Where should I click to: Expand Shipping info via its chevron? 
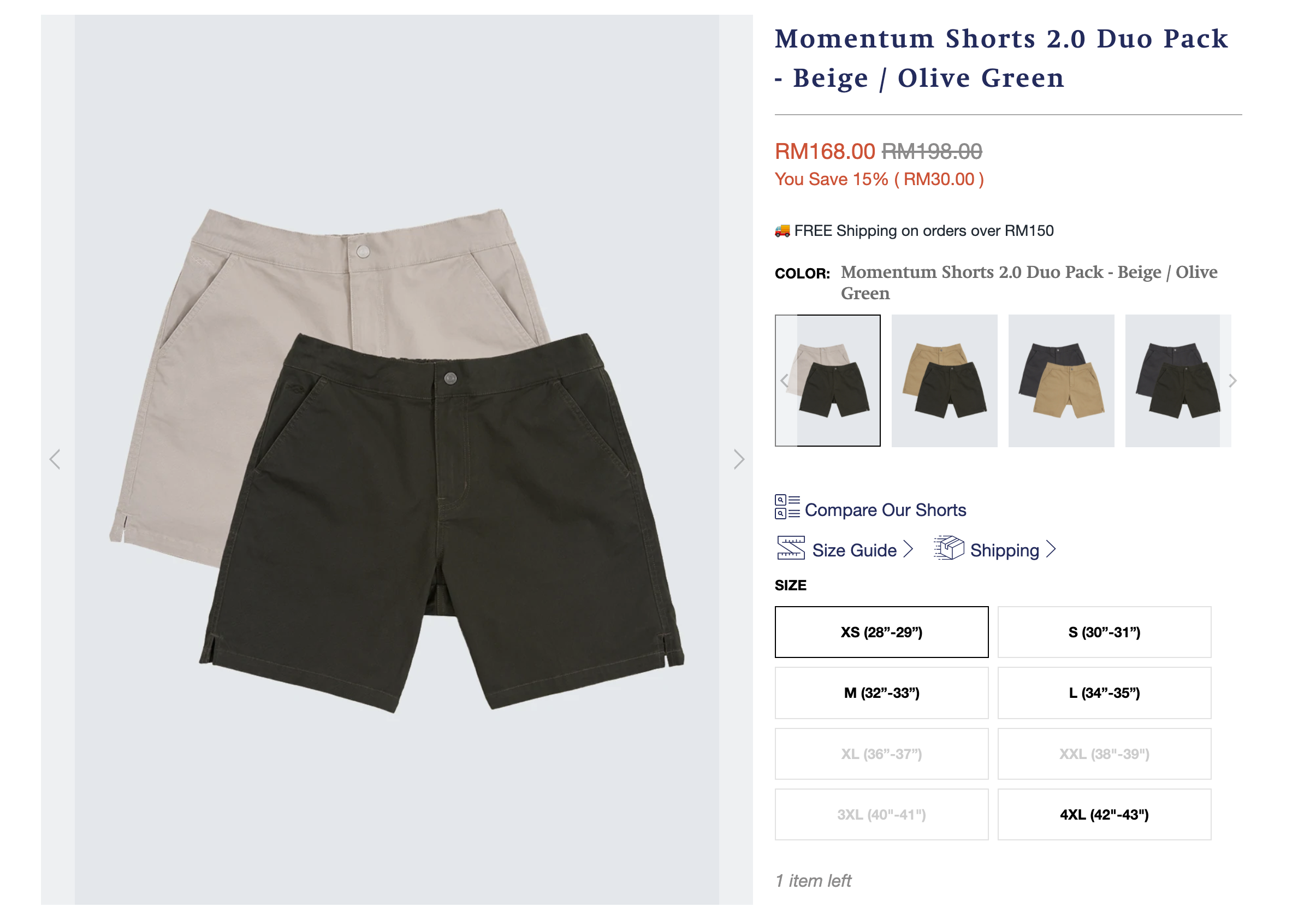point(1051,550)
